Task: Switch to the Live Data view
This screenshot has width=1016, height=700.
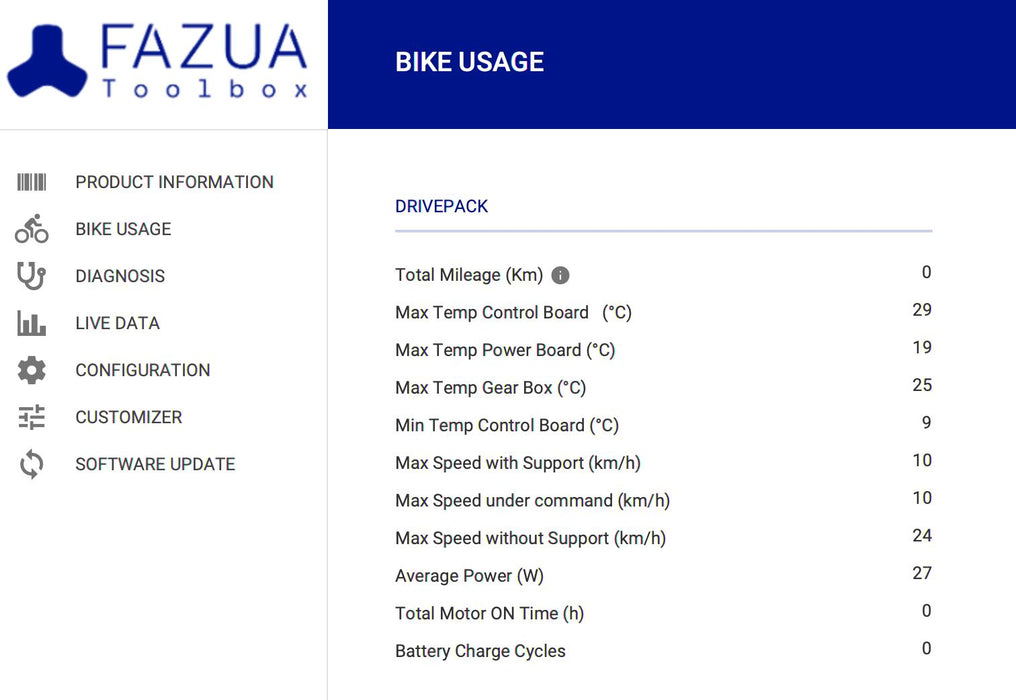Action: click(x=117, y=323)
